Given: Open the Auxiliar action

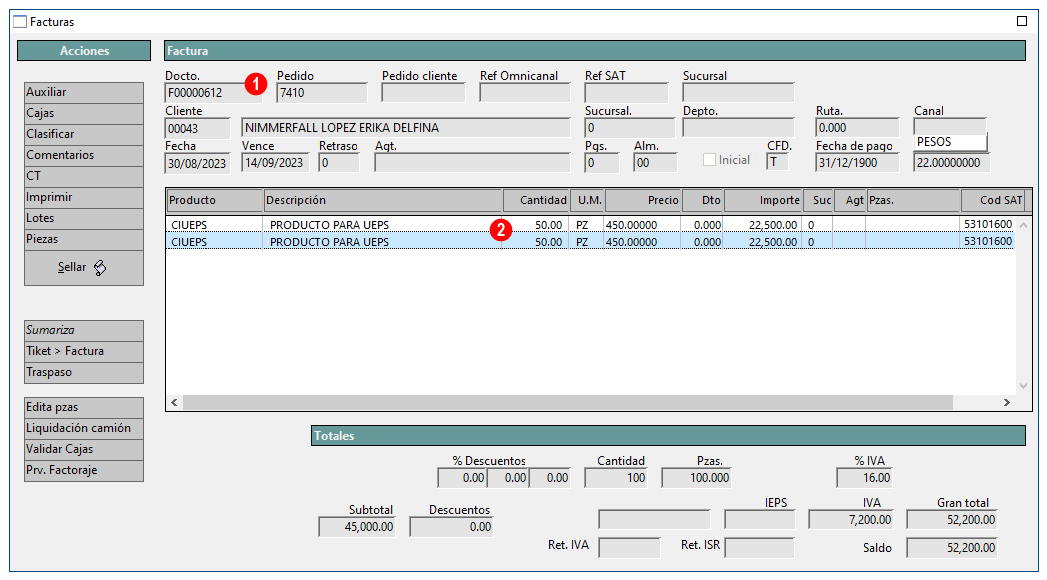Looking at the screenshot, I should pyautogui.click(x=83, y=92).
